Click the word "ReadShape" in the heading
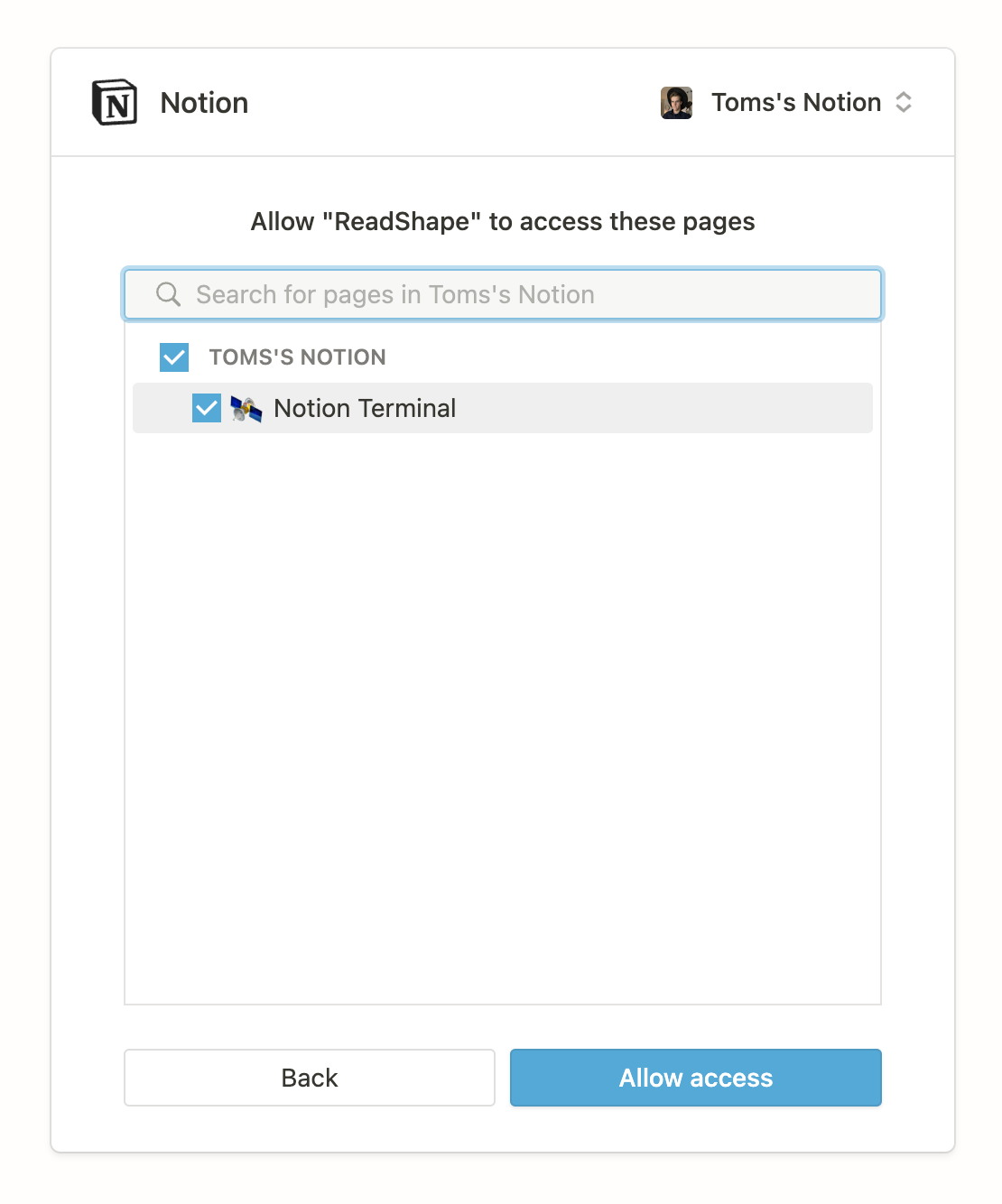The width and height of the screenshot is (1002, 1204). click(x=402, y=222)
